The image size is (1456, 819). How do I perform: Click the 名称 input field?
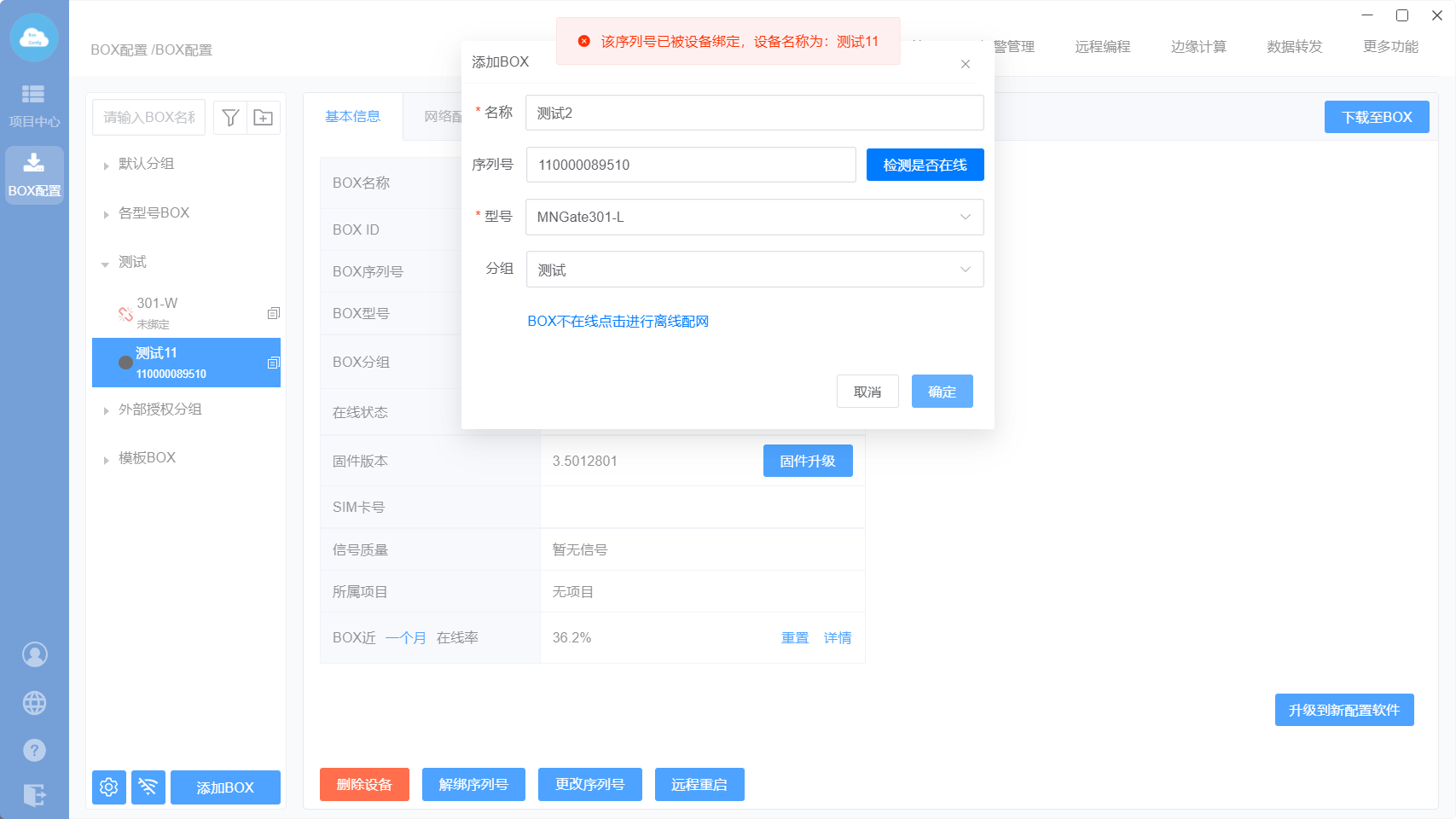754,113
